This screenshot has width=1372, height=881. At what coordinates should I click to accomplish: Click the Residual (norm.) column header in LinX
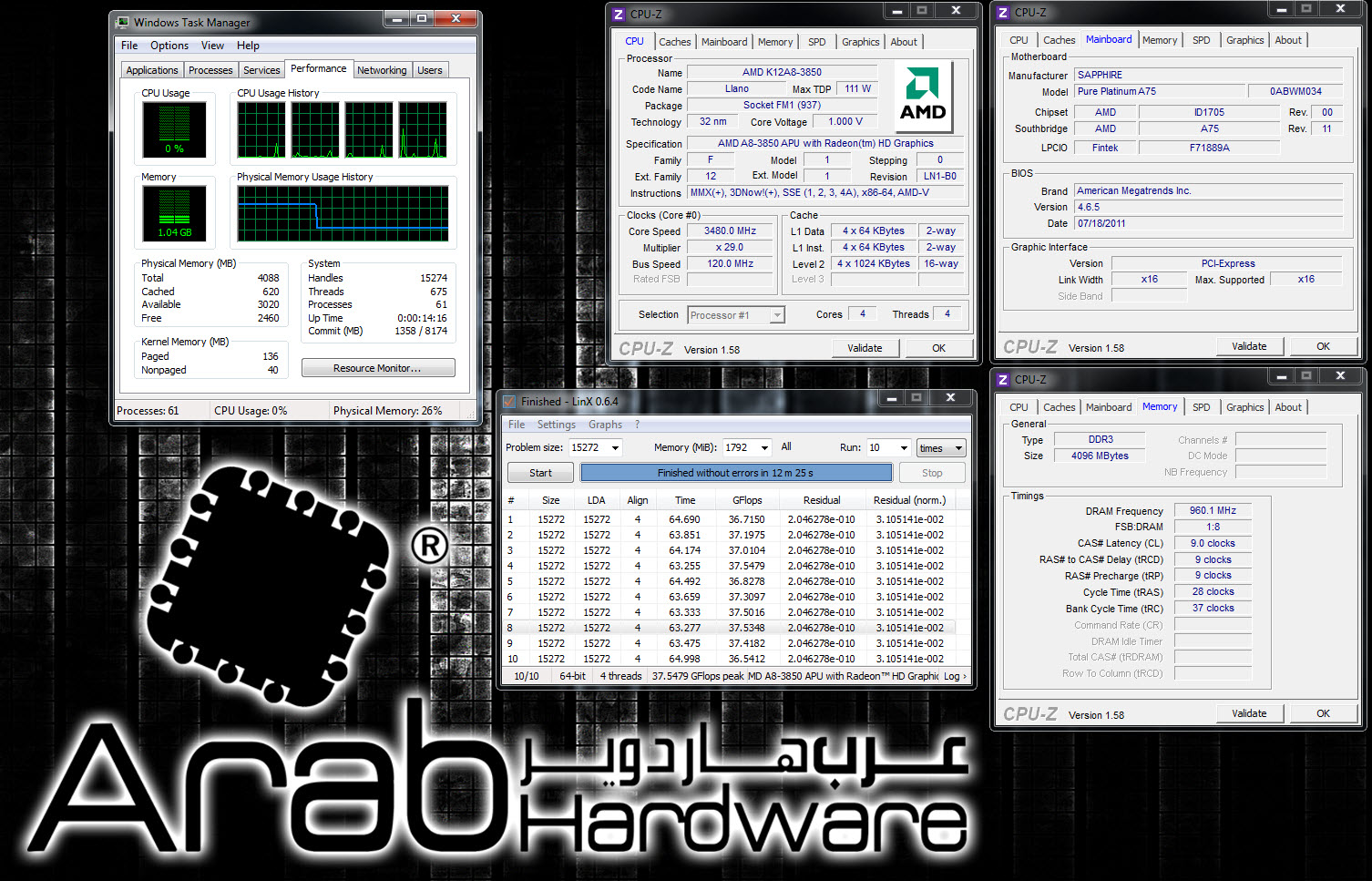coord(909,500)
